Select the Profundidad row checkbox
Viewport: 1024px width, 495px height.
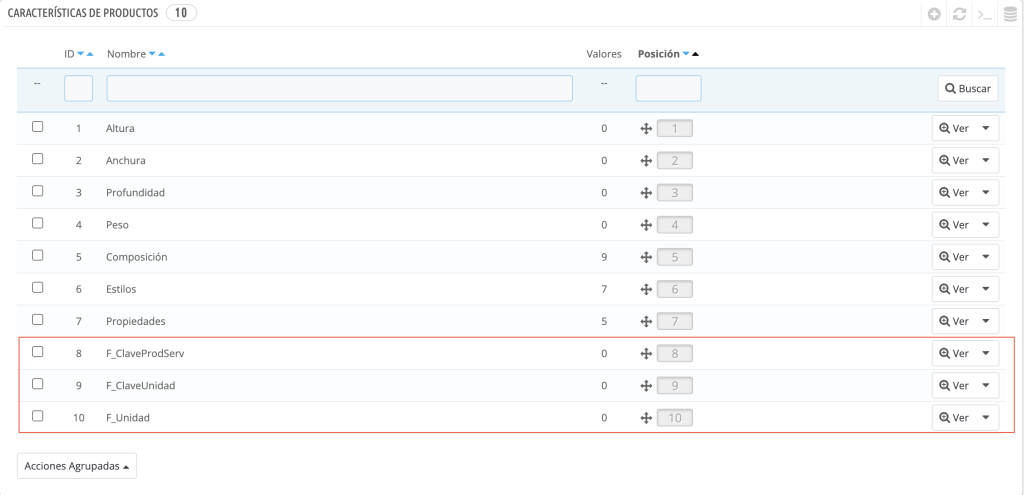[x=37, y=191]
